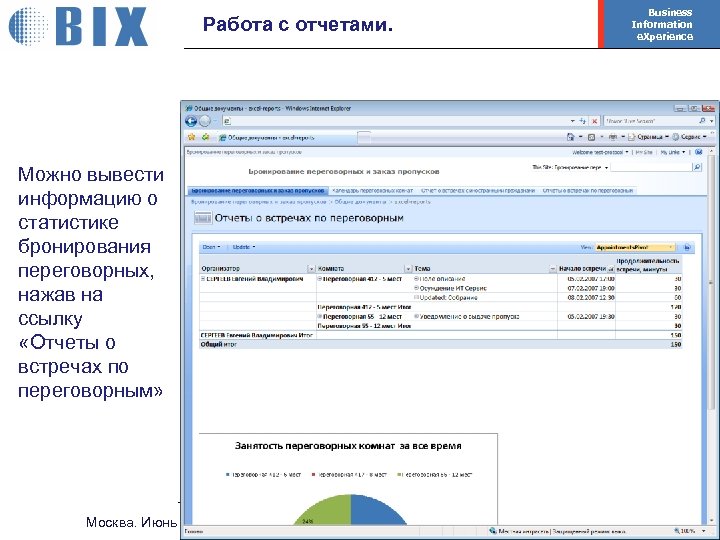Click the 'Начало встречи' sort filter button
Viewport: 720px width, 540px height.
(611, 269)
